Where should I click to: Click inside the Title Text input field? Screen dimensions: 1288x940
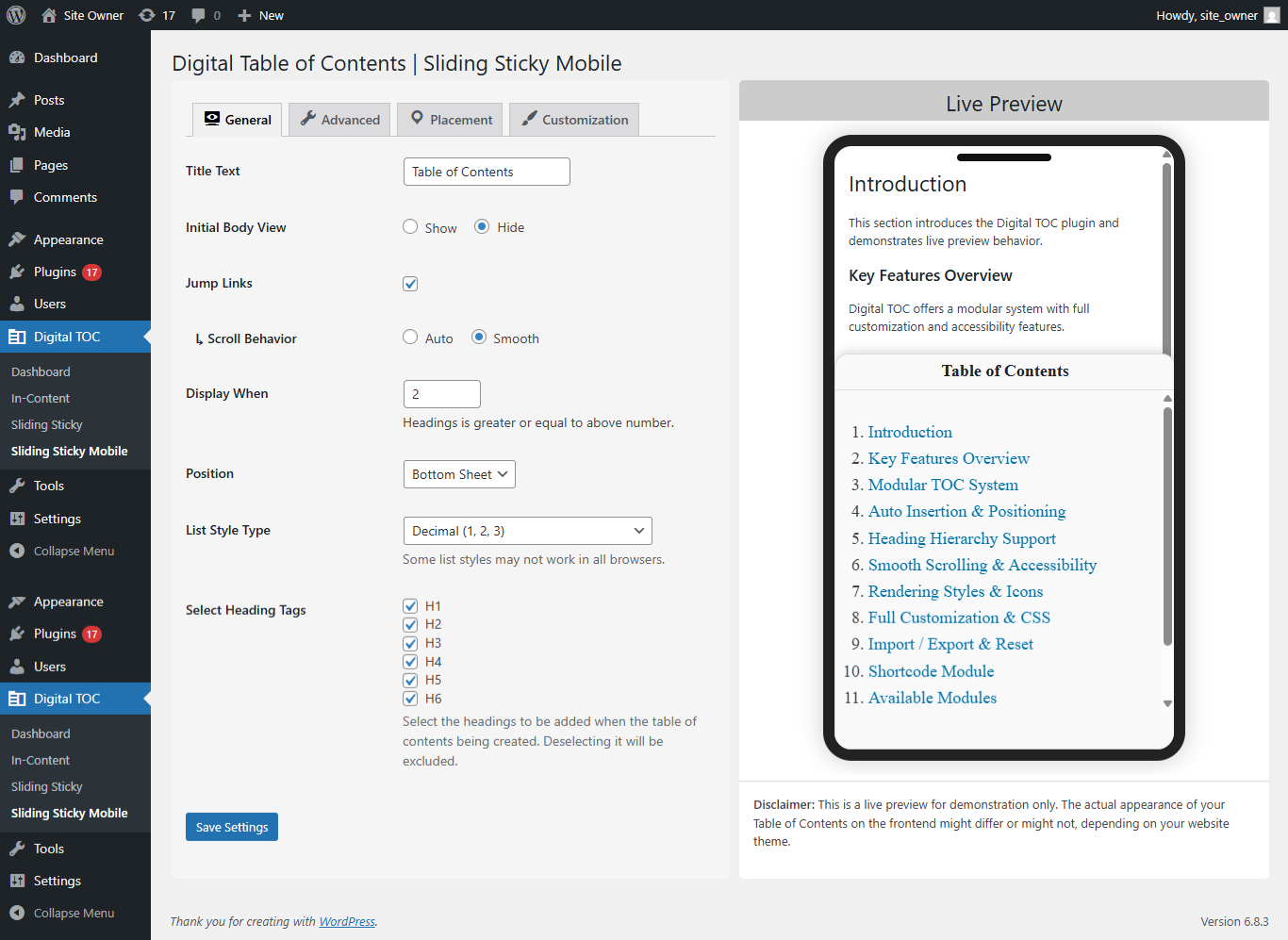[x=486, y=171]
